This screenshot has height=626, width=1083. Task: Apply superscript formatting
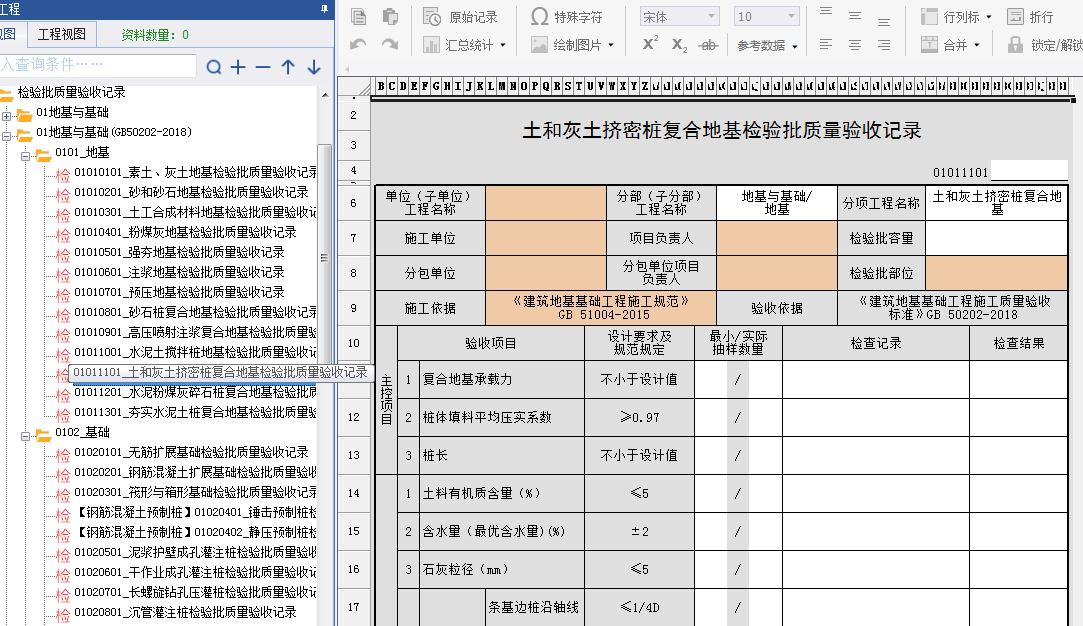tap(650, 44)
